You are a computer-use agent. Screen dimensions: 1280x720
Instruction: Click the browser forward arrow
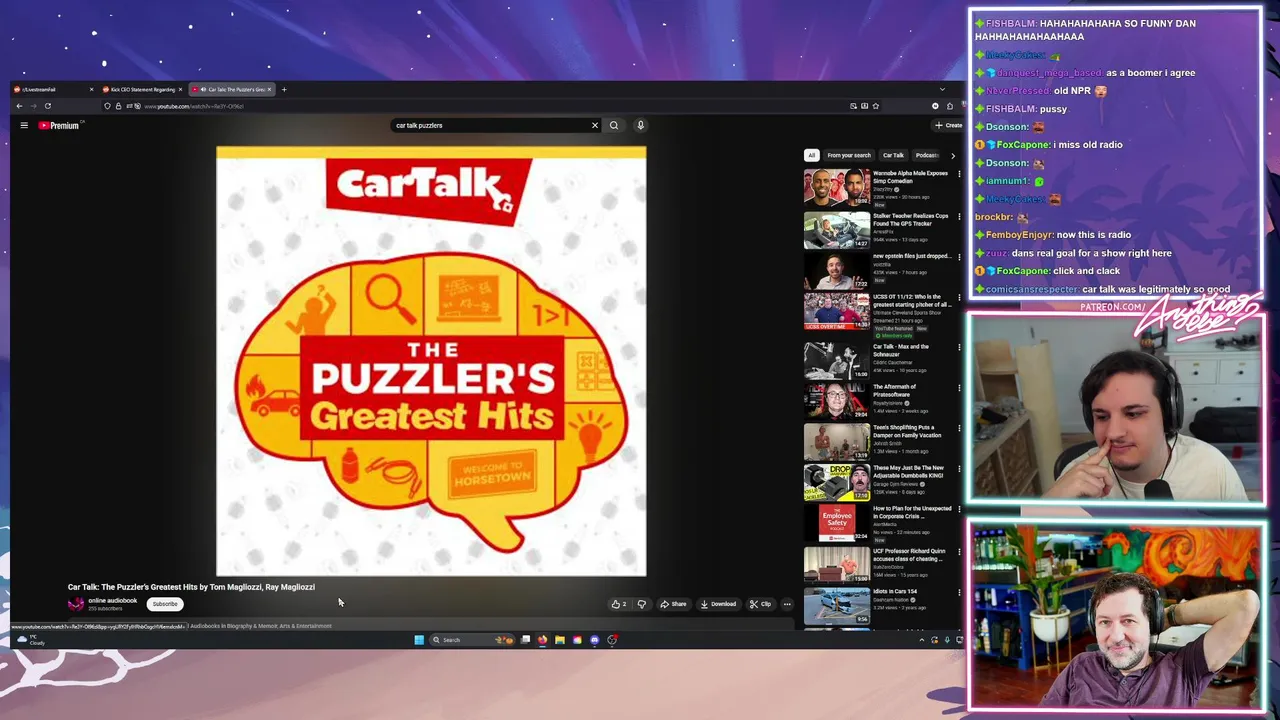[33, 106]
